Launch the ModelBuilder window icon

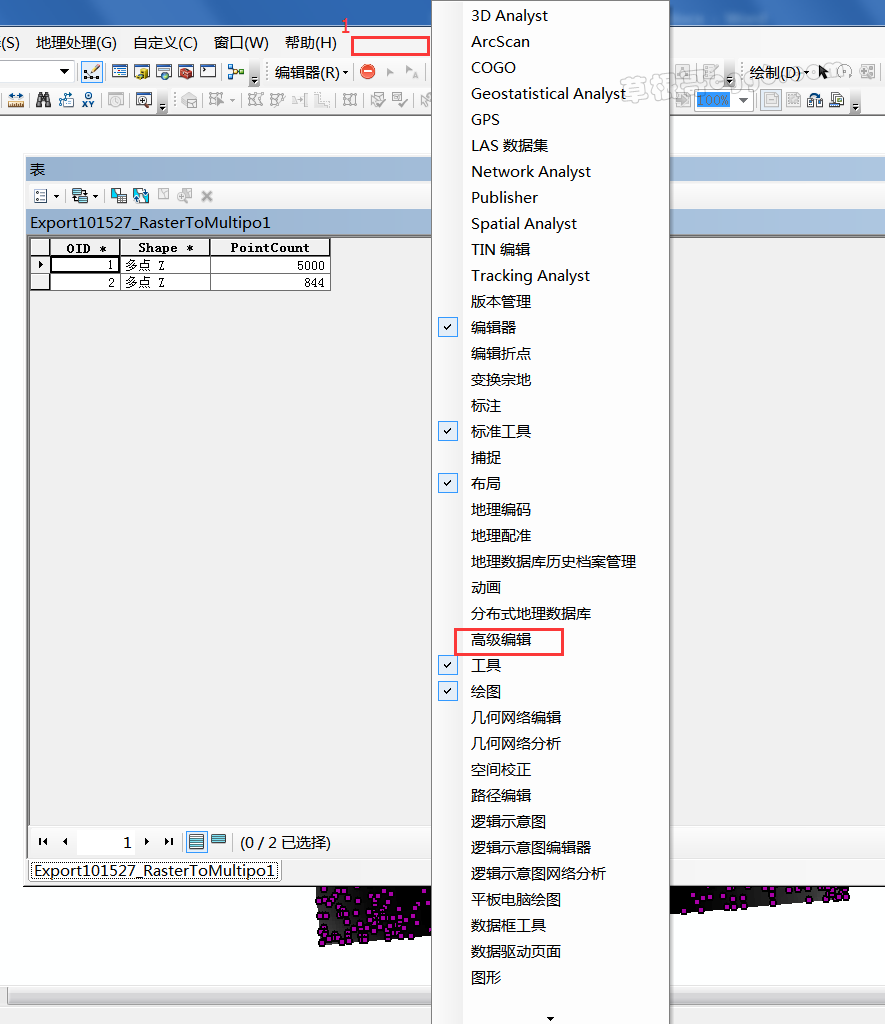[236, 71]
